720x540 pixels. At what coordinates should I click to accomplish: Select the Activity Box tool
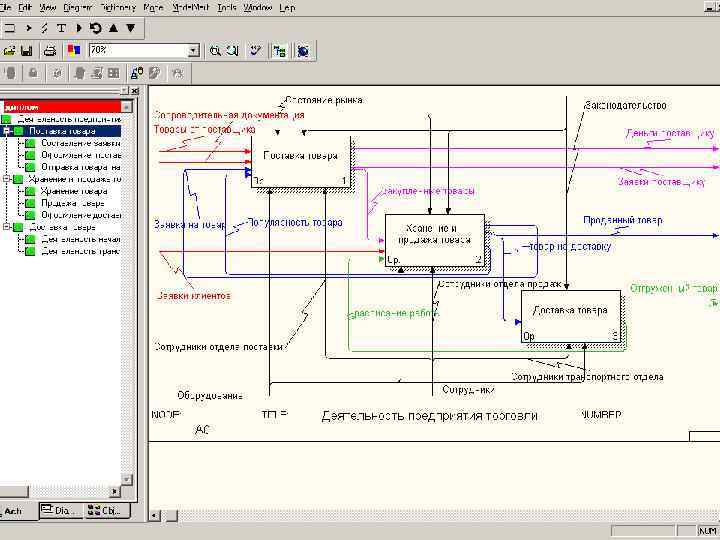pos(9,28)
